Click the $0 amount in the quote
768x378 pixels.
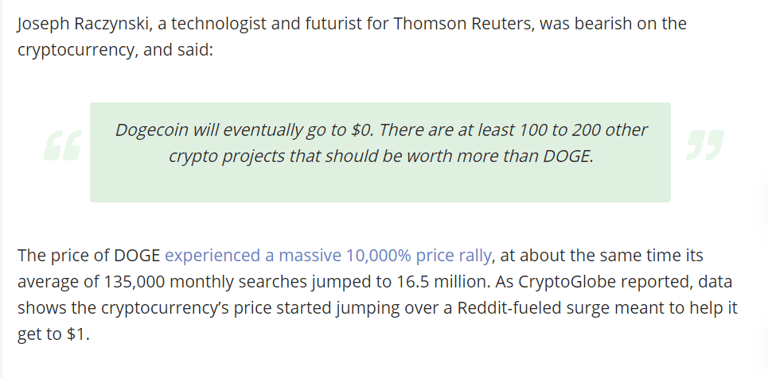(362, 130)
